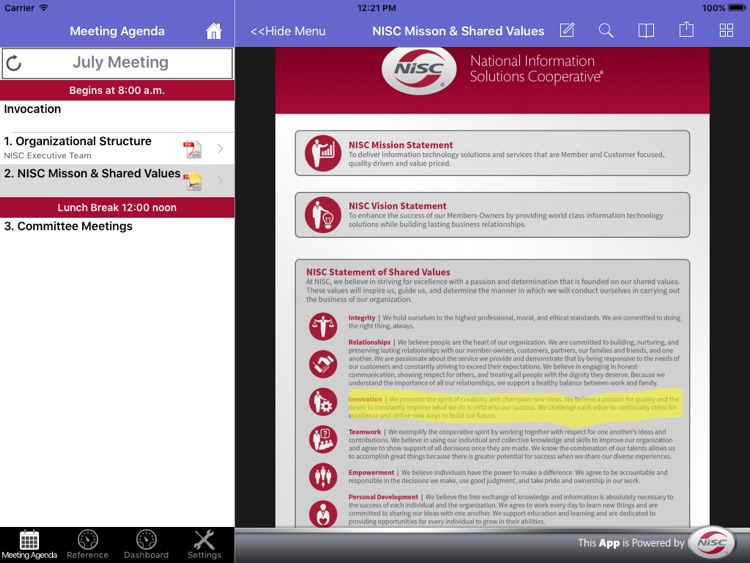This screenshot has height=563, width=750.
Task: Refresh the July Meeting agenda
Action: tap(14, 63)
